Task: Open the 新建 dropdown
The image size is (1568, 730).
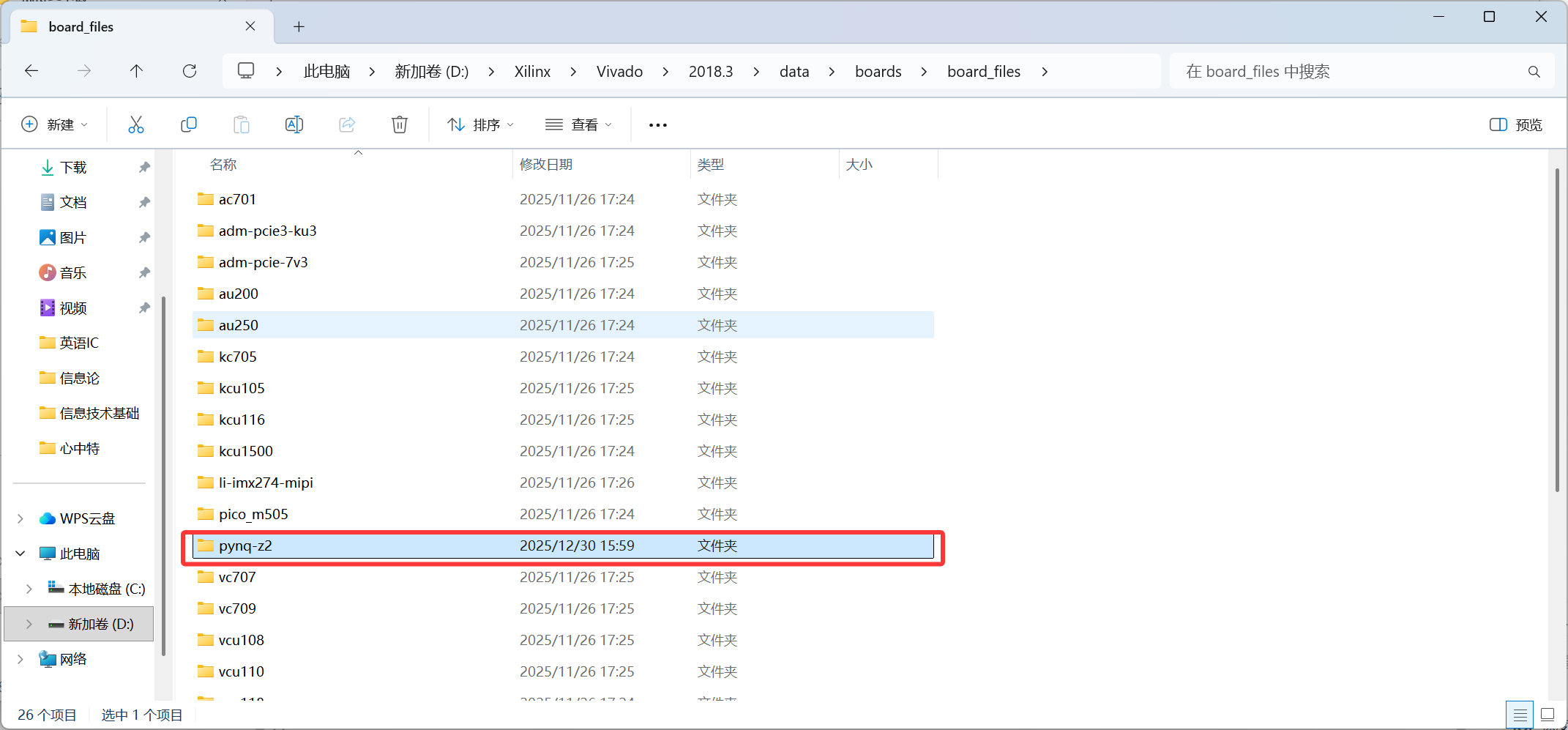Action: 55,124
